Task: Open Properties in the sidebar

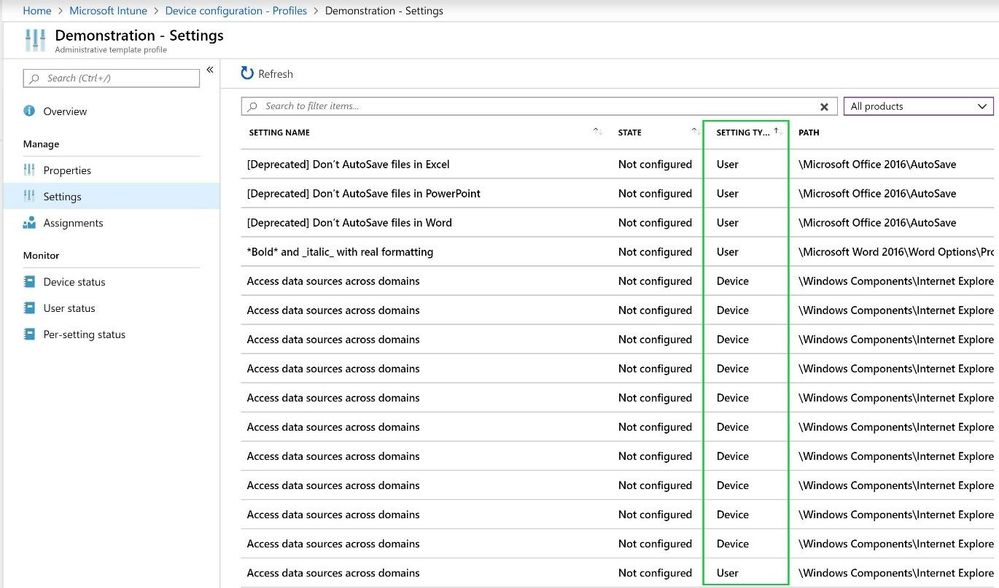Action: [x=67, y=170]
